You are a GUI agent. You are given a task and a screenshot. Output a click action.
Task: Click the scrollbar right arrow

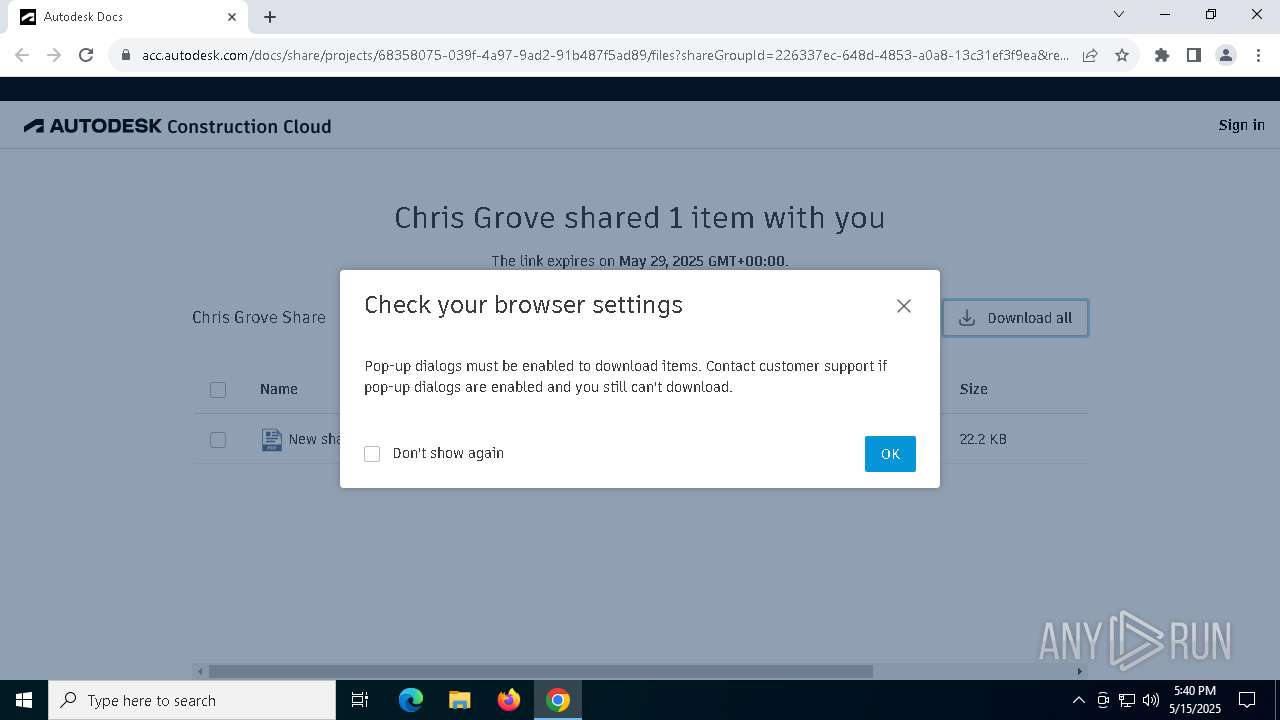pyautogui.click(x=1080, y=671)
